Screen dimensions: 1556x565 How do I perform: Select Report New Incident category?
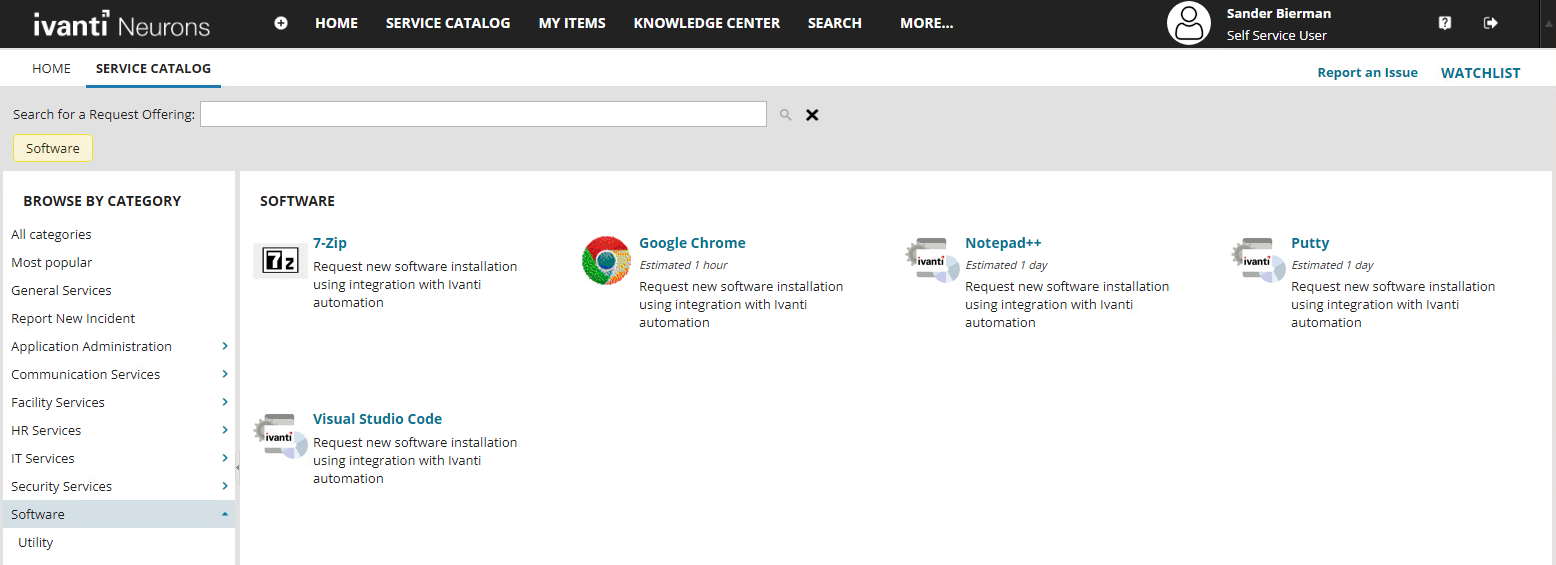pos(73,318)
